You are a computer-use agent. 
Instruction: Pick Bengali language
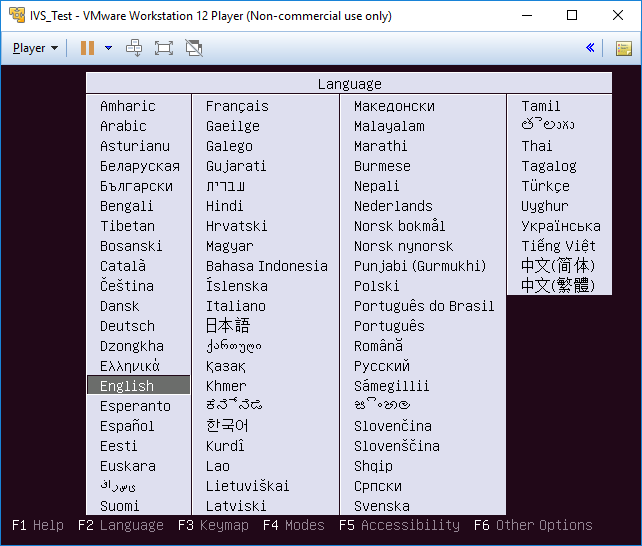click(x=127, y=206)
